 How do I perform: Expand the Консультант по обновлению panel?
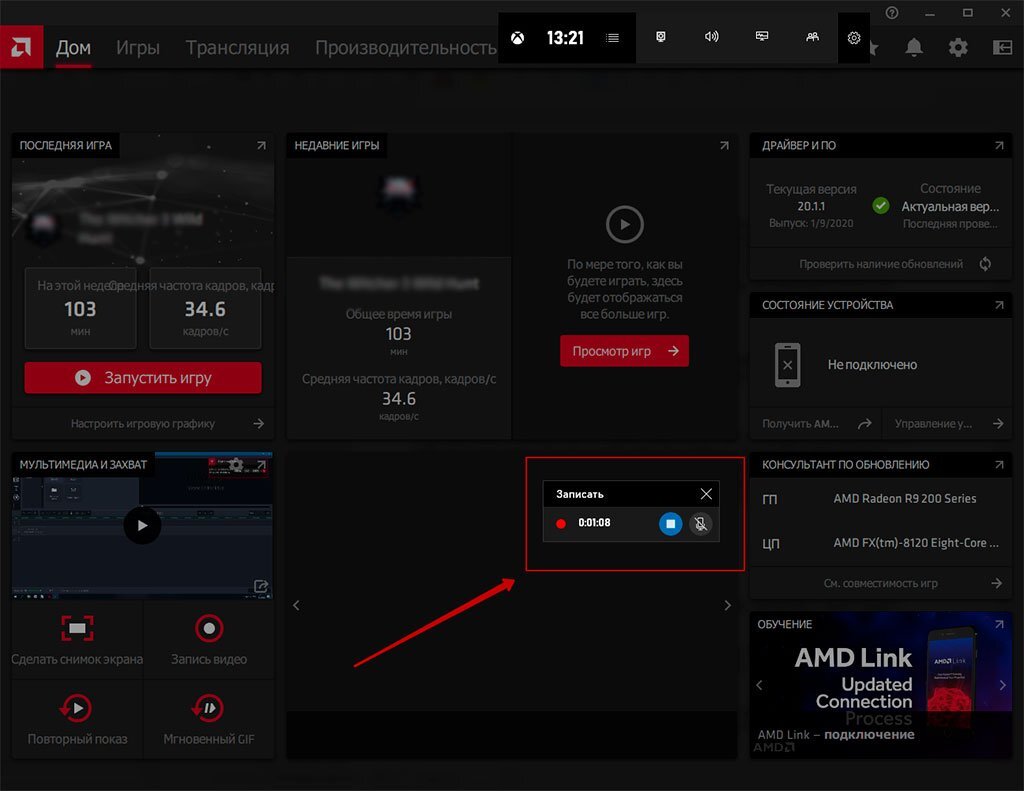click(x=999, y=464)
